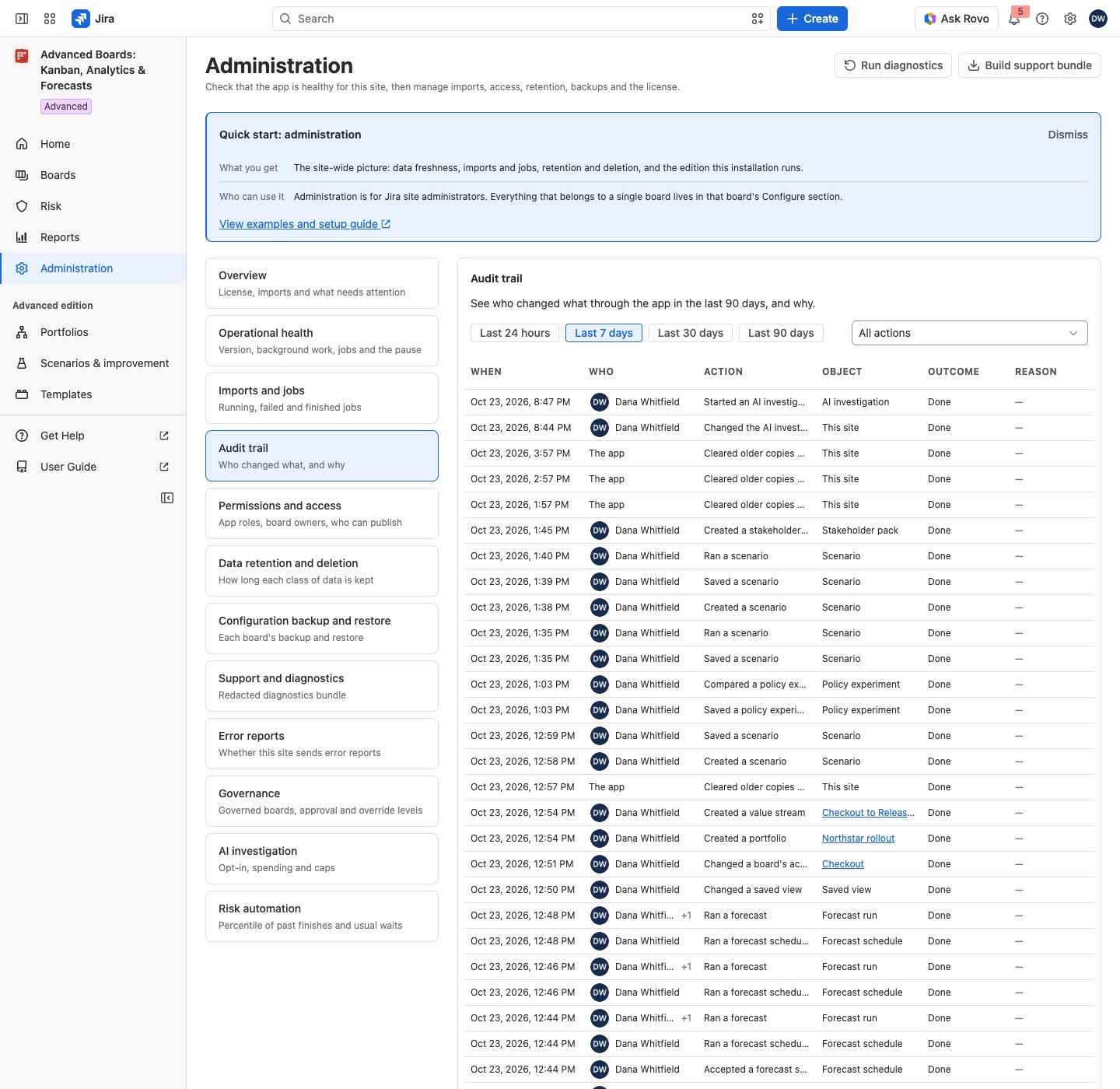The height and width of the screenshot is (1089, 1120).
Task: Click the Create button
Action: (x=812, y=19)
